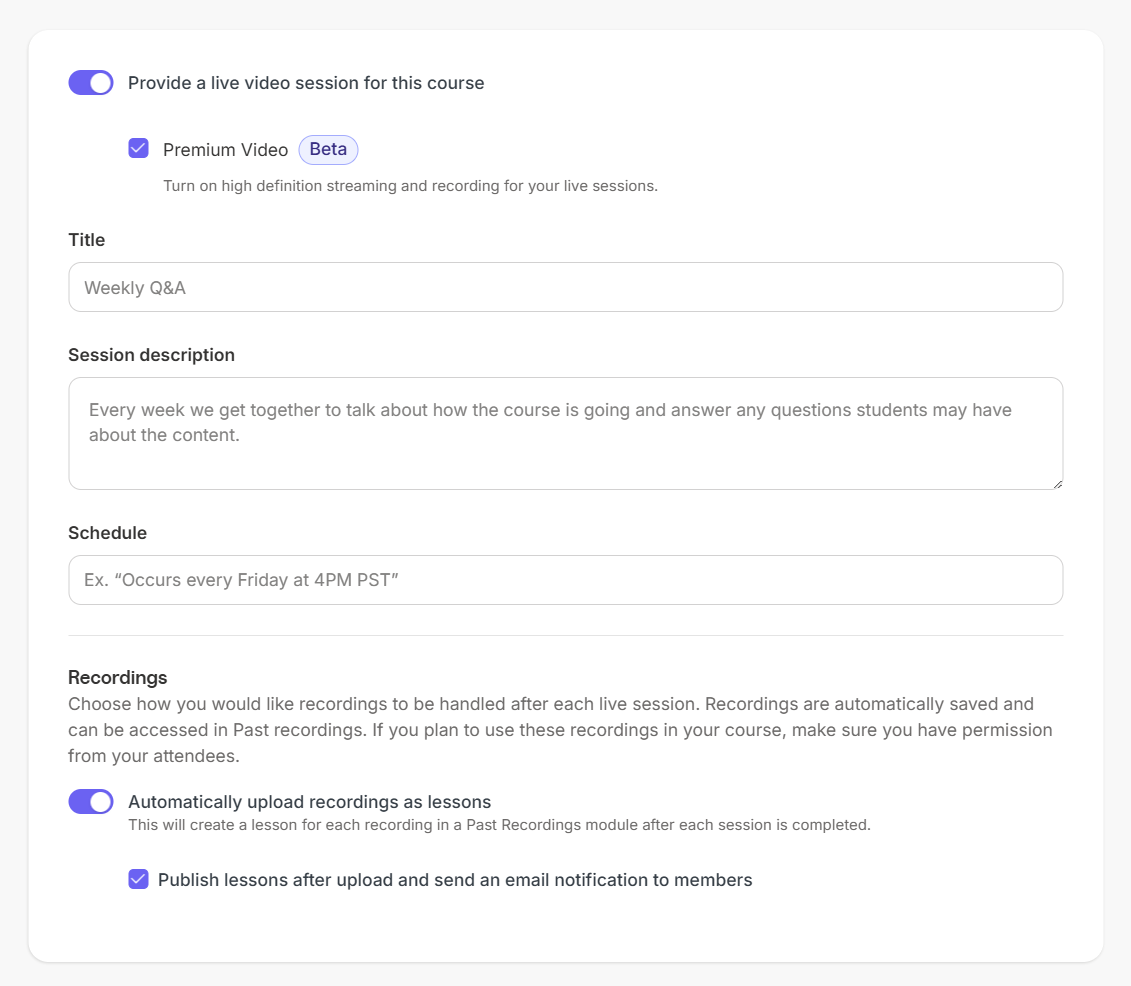The image size is (1131, 986).
Task: Click the Recordings section heading
Action: click(x=118, y=677)
